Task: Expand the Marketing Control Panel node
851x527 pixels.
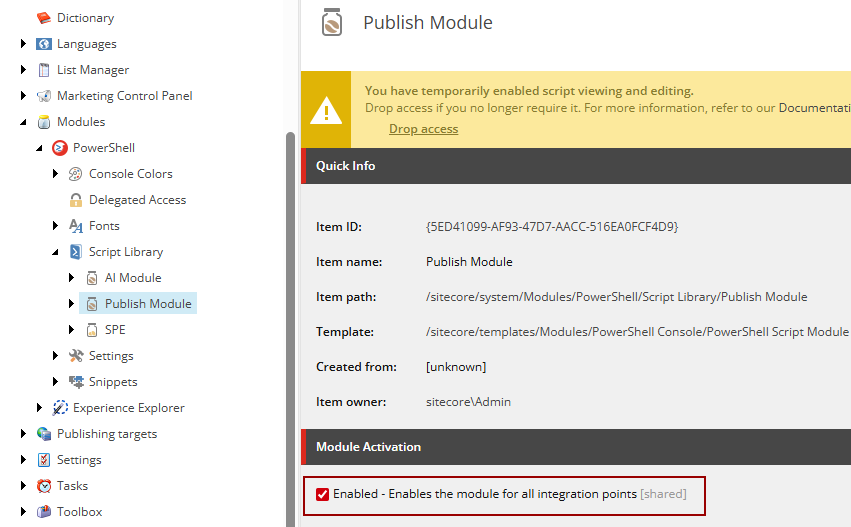Action: 23,96
